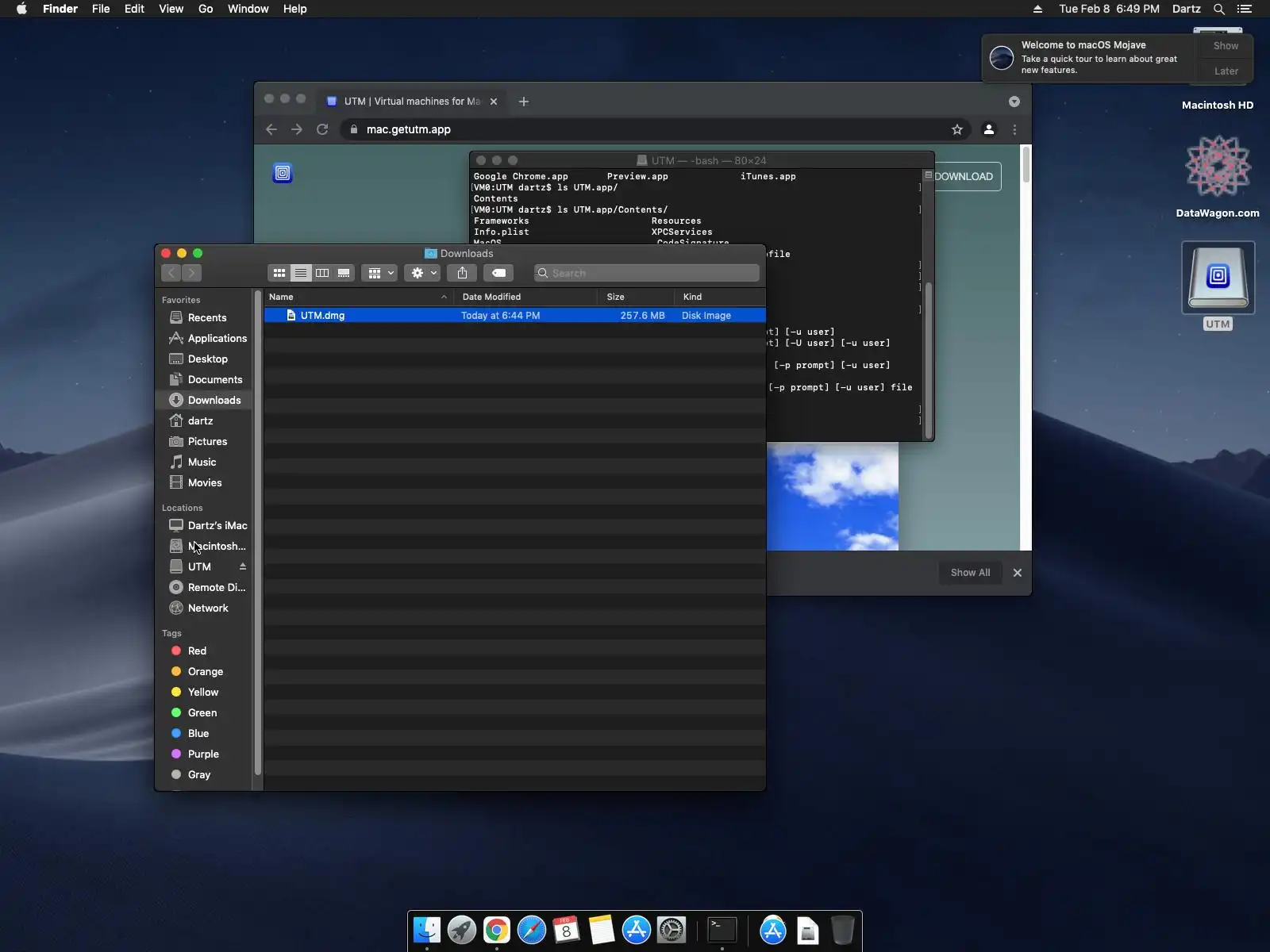The width and height of the screenshot is (1270, 952).
Task: Reload the page in Chrome
Action: [x=322, y=129]
